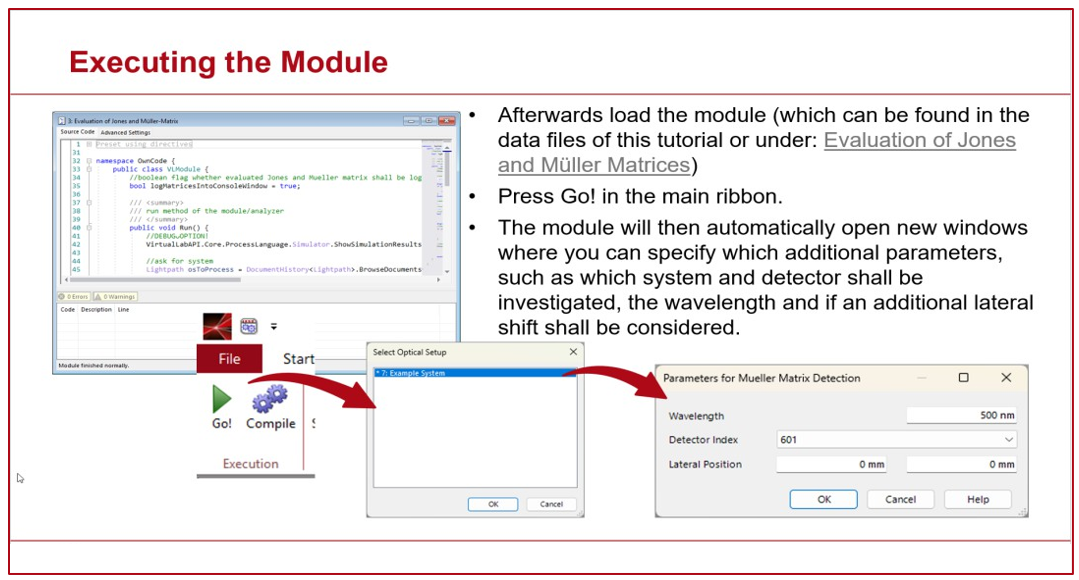Expand the 'Preset using directives' code region

(x=89, y=145)
